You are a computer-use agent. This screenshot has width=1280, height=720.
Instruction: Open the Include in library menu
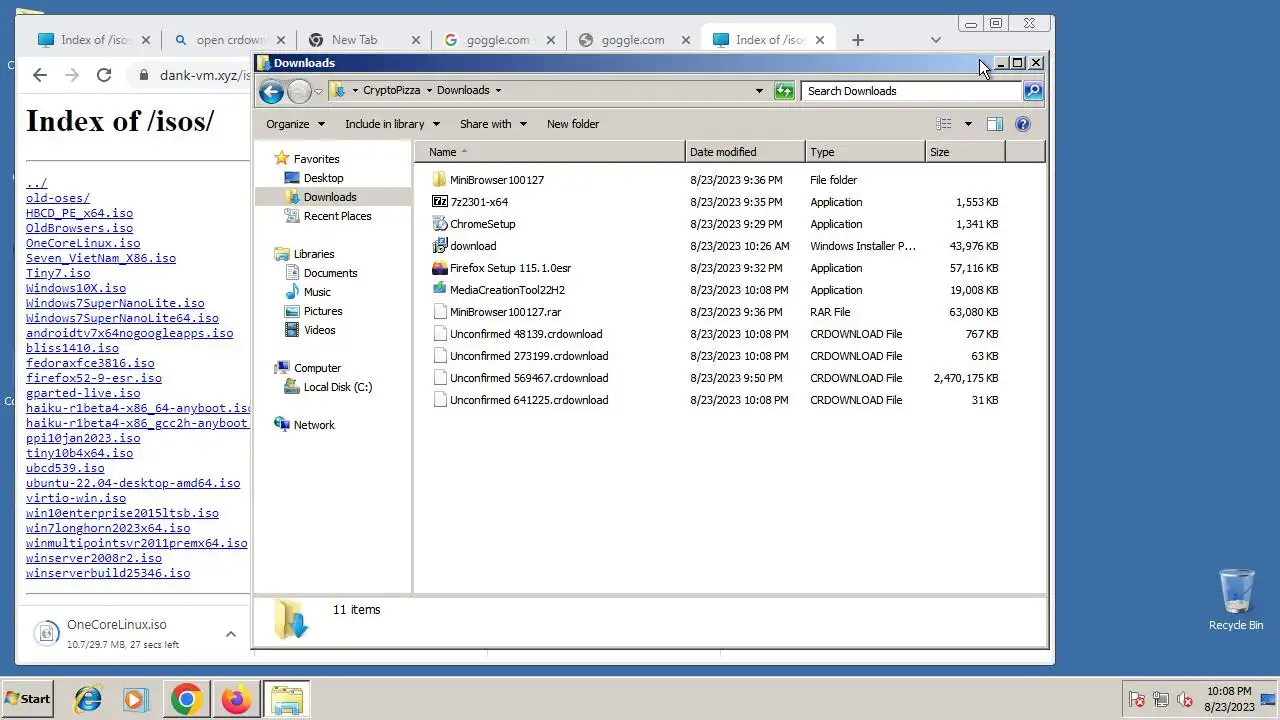tap(392, 124)
